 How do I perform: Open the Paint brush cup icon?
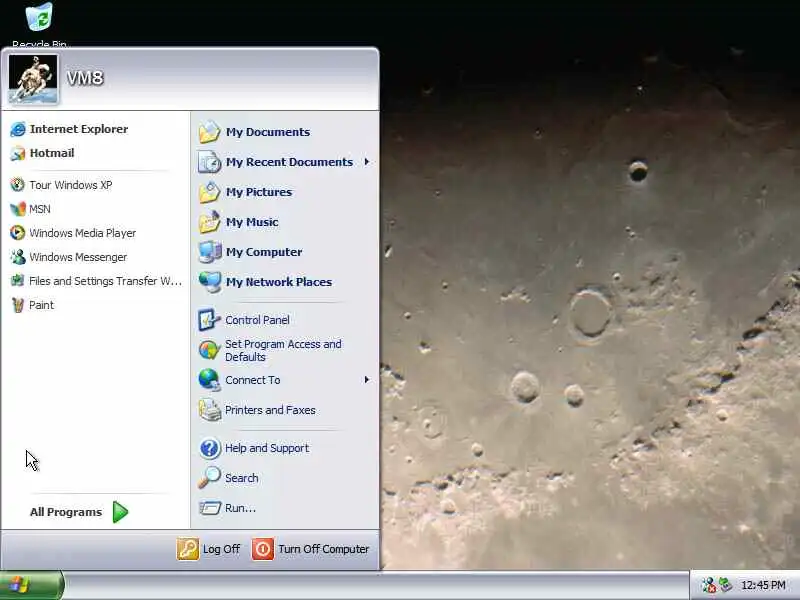(x=17, y=305)
